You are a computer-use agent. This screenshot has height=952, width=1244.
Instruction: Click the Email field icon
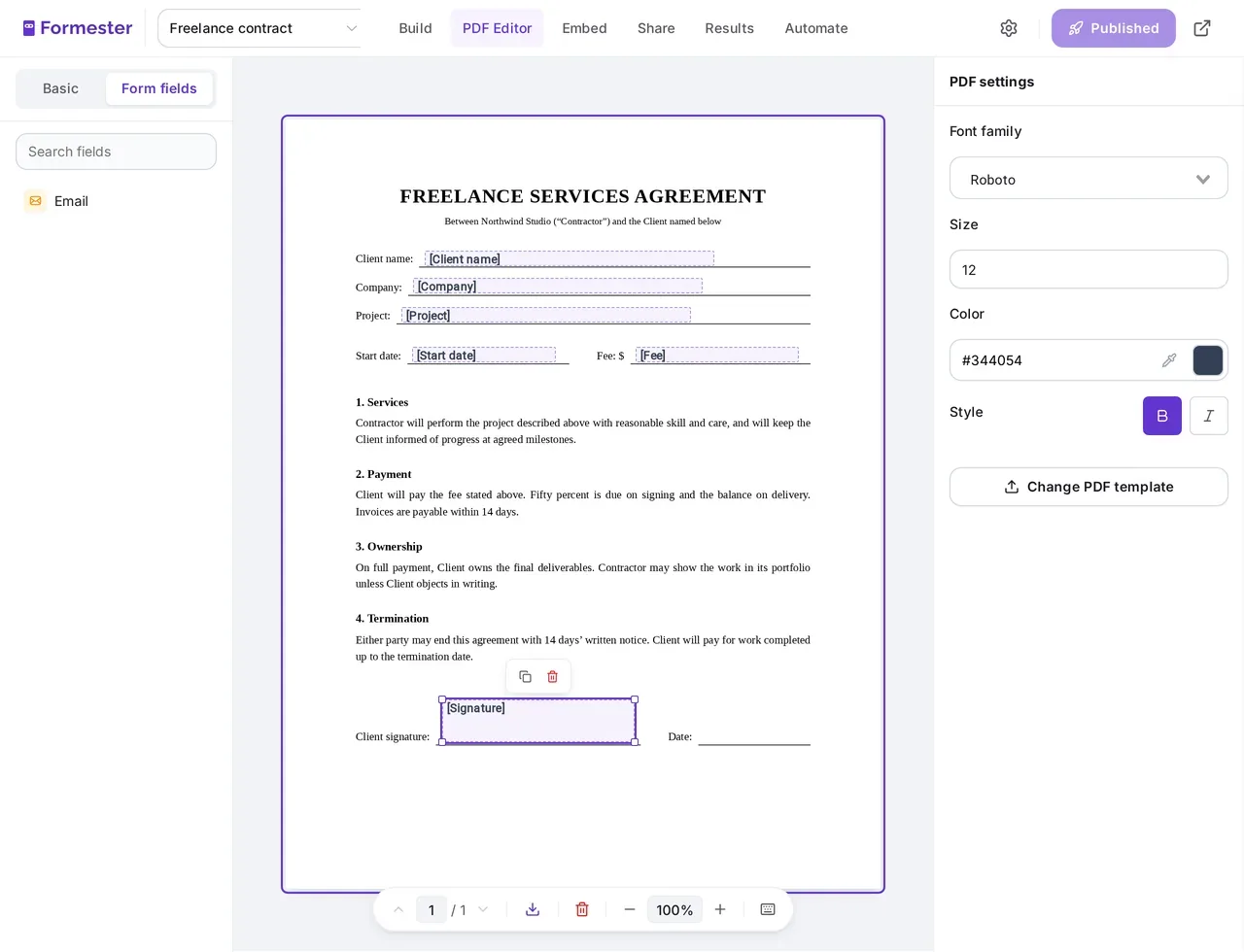pos(35,201)
